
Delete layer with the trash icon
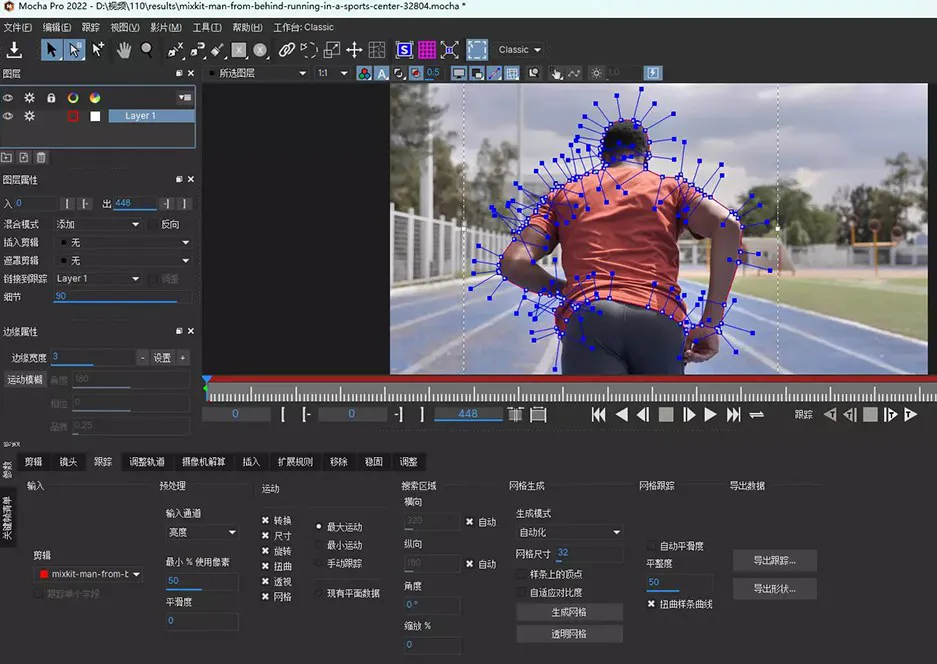tap(41, 157)
